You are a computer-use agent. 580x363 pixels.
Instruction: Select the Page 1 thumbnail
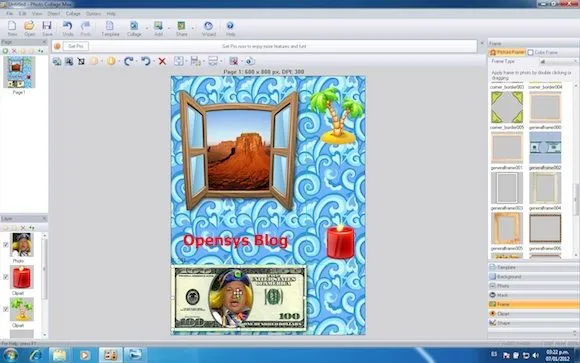point(19,72)
